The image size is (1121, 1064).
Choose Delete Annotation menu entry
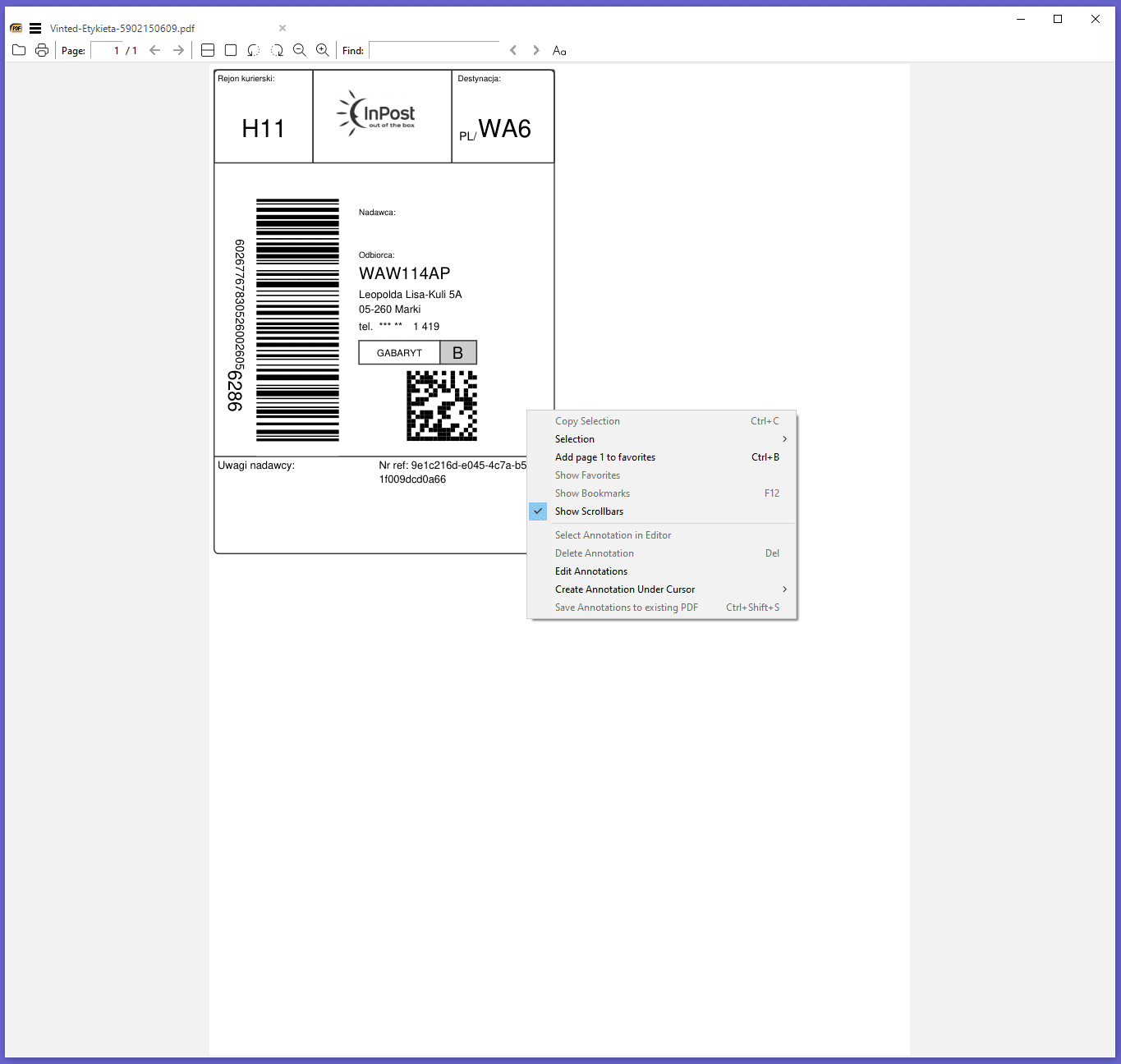point(662,553)
